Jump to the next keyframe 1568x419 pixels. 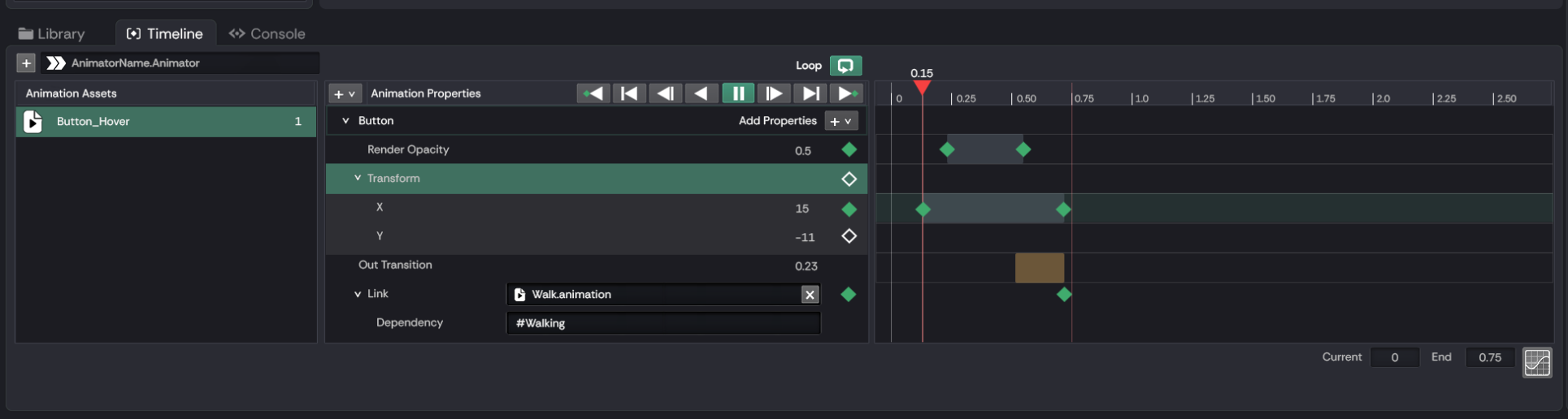pyautogui.click(x=846, y=93)
